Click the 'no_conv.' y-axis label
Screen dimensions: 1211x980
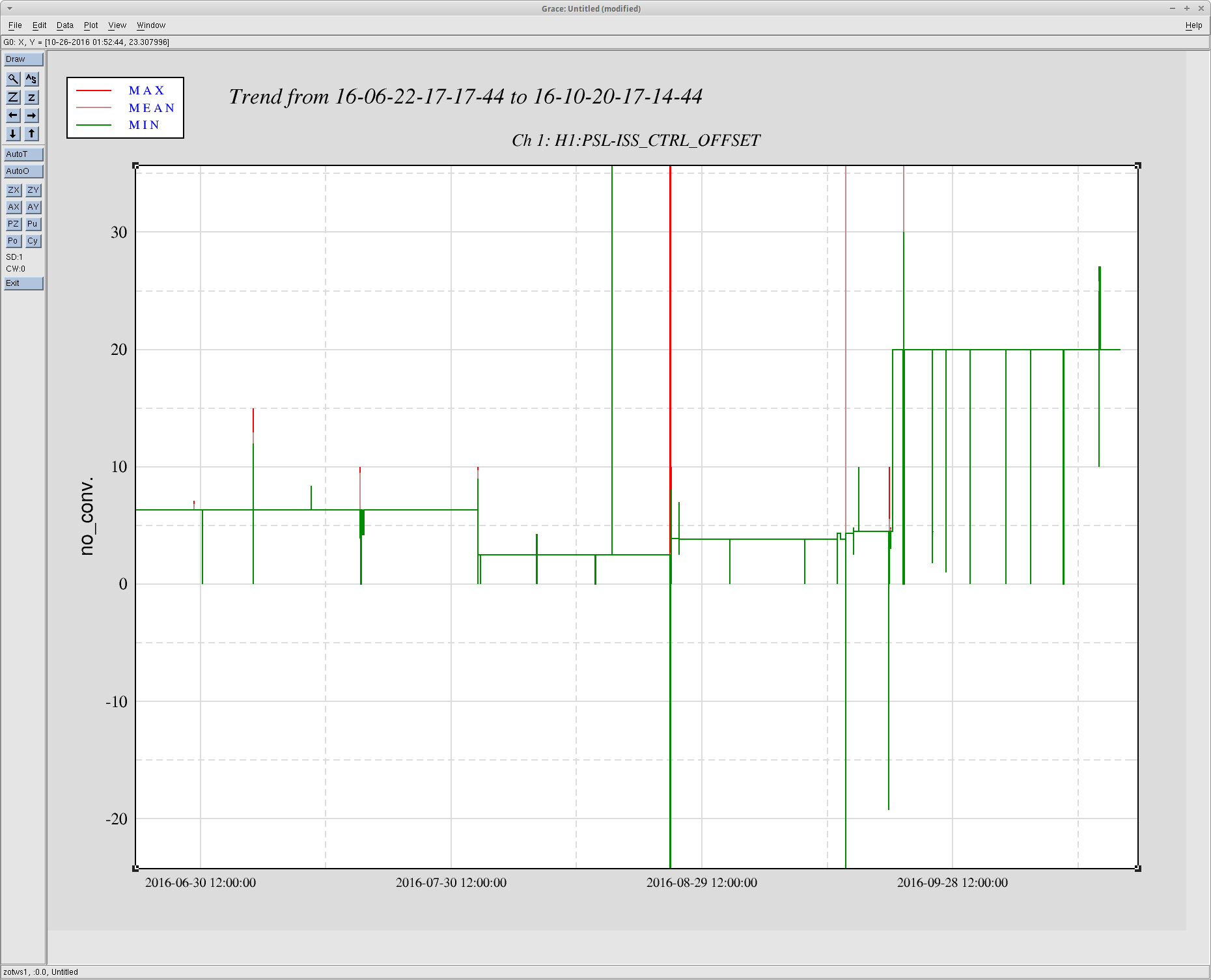(87, 516)
